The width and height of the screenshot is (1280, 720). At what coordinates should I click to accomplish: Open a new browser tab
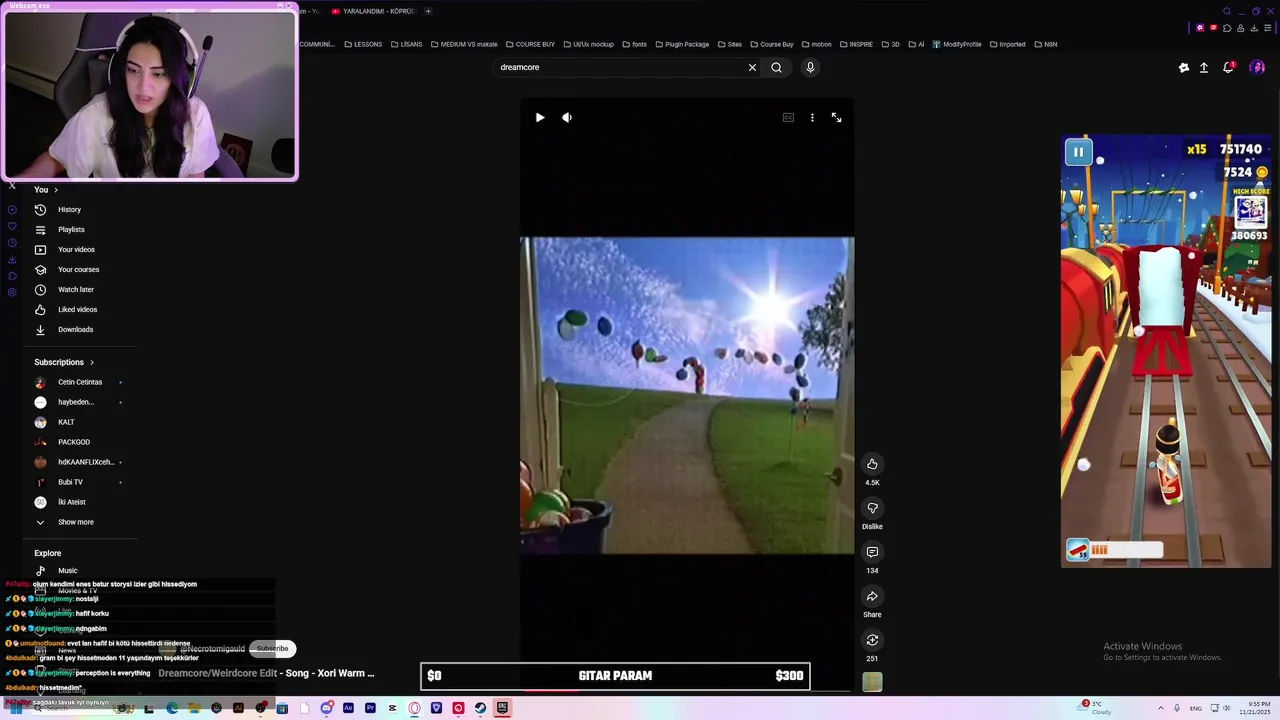[x=428, y=11]
